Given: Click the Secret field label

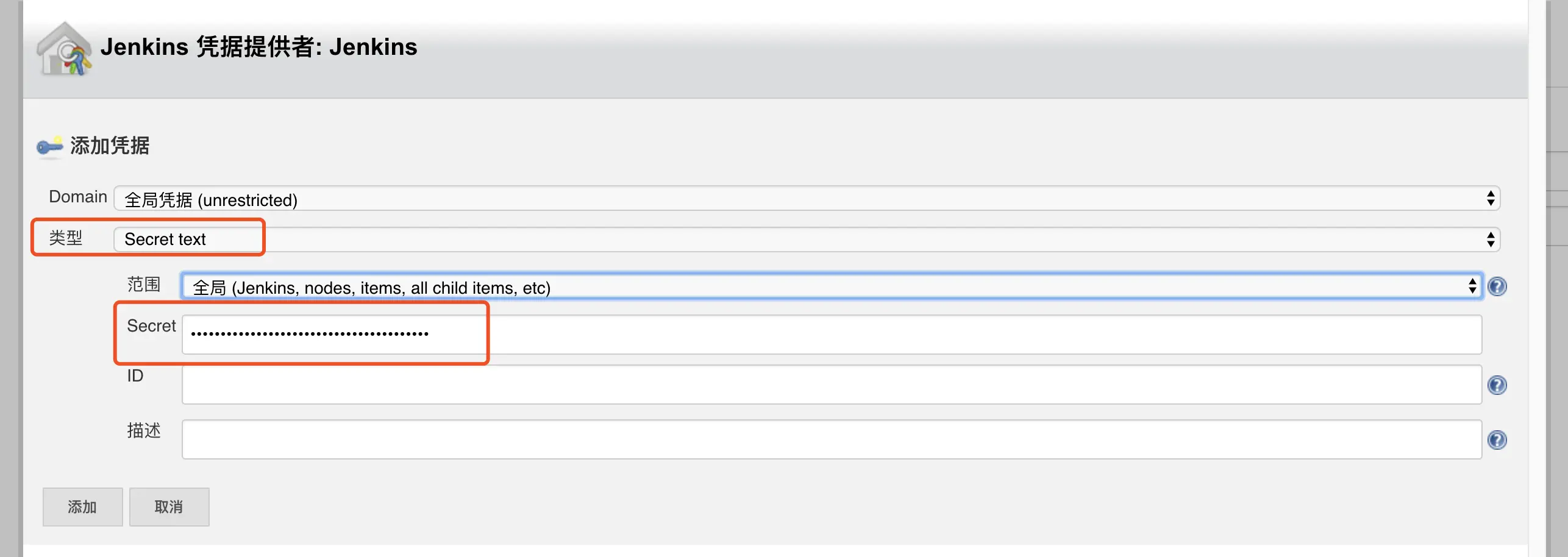Looking at the screenshot, I should coord(151,326).
